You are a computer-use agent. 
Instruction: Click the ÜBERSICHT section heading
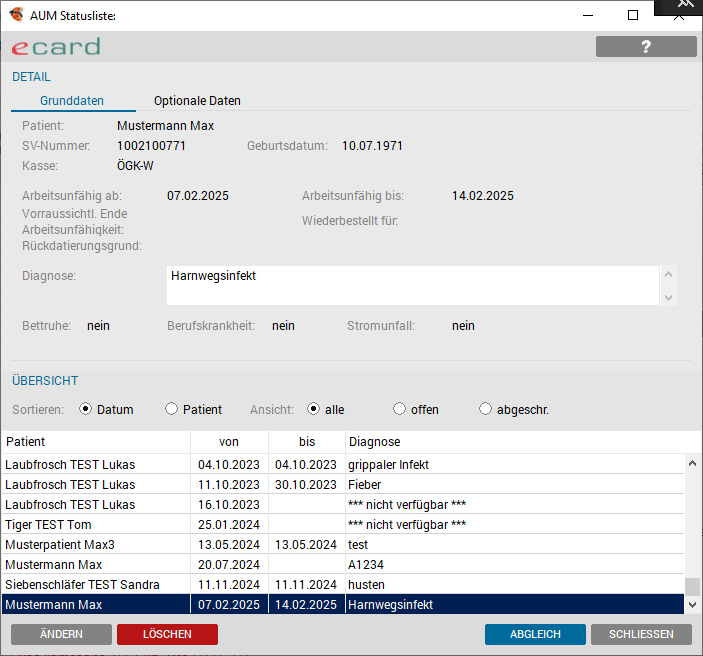(45, 381)
